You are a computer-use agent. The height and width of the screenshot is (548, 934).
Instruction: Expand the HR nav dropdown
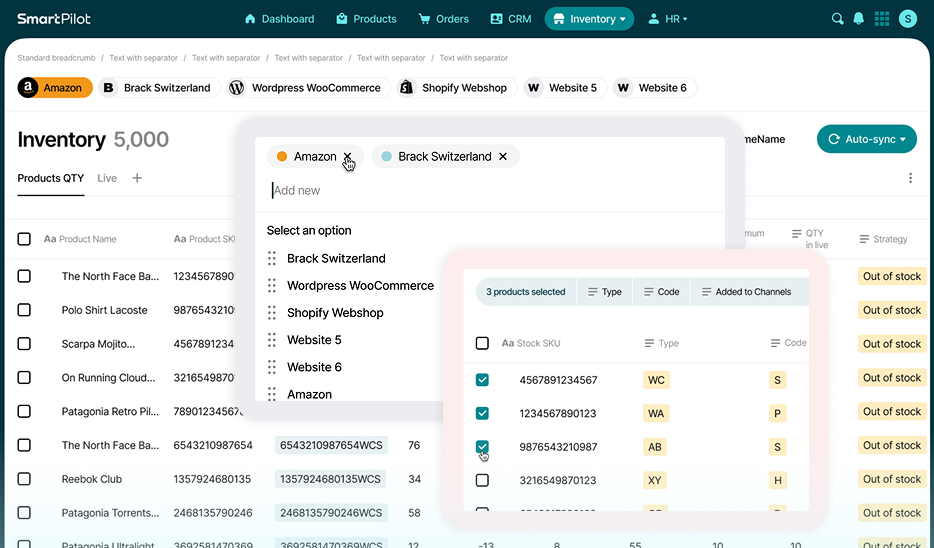(x=668, y=19)
